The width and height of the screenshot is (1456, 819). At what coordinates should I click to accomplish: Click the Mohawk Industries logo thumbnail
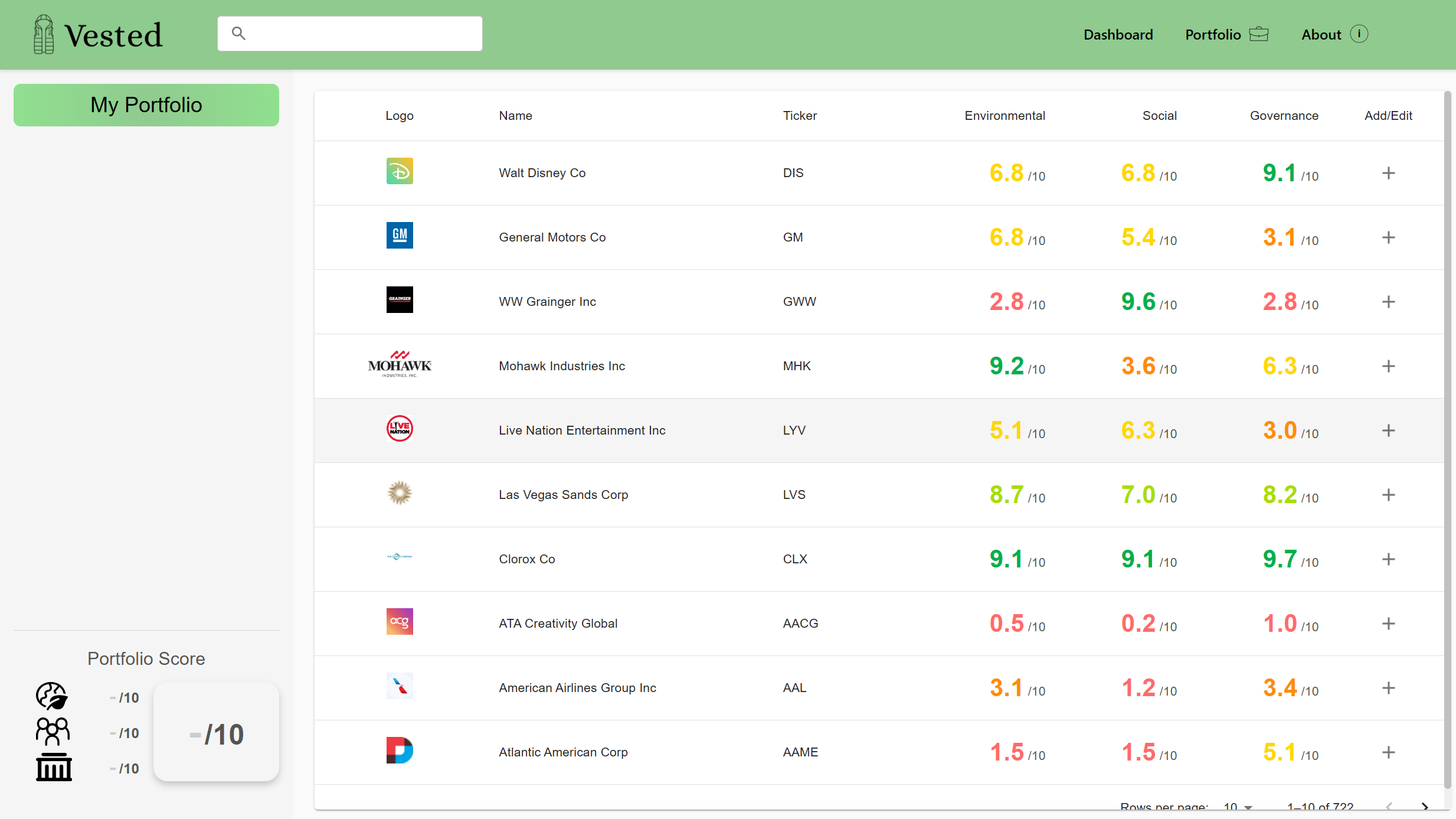click(x=400, y=365)
